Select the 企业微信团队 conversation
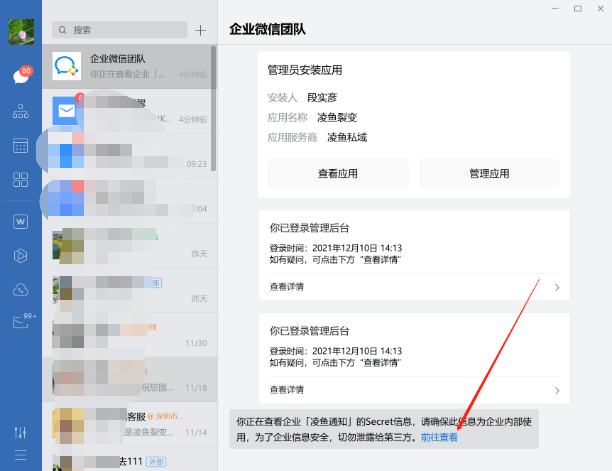 pyautogui.click(x=128, y=66)
